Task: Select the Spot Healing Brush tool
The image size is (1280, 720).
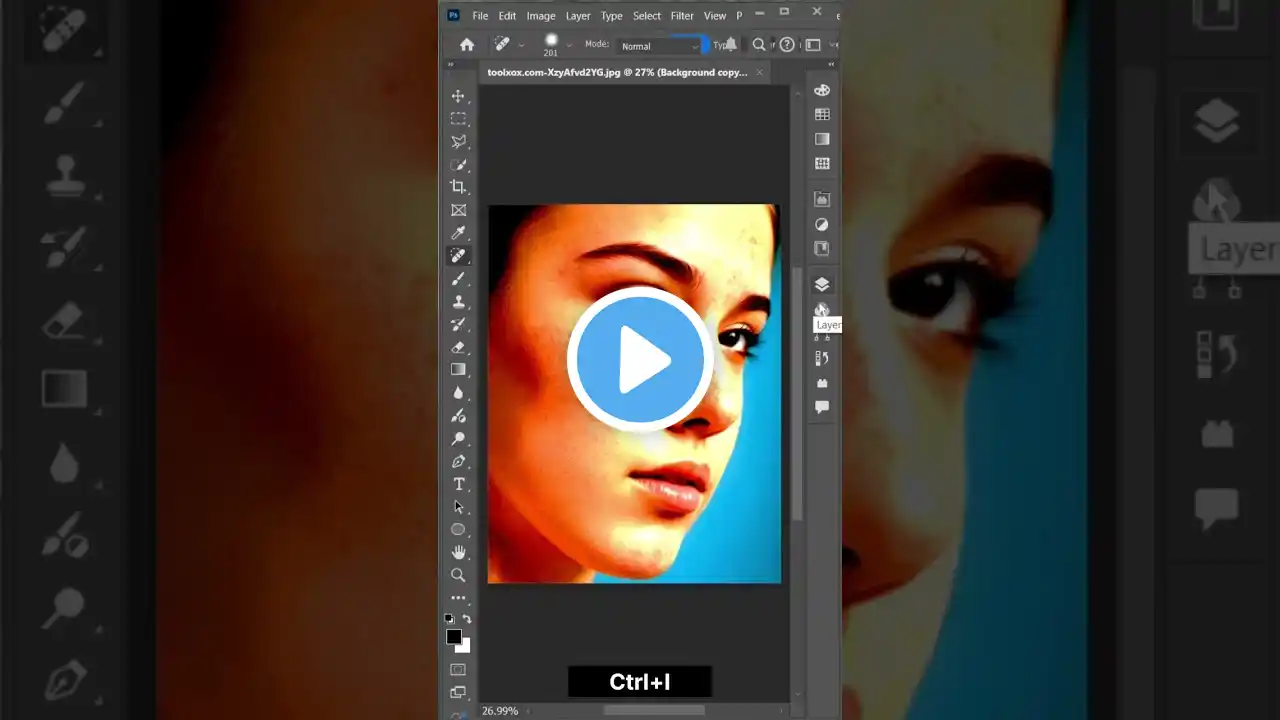Action: point(458,256)
